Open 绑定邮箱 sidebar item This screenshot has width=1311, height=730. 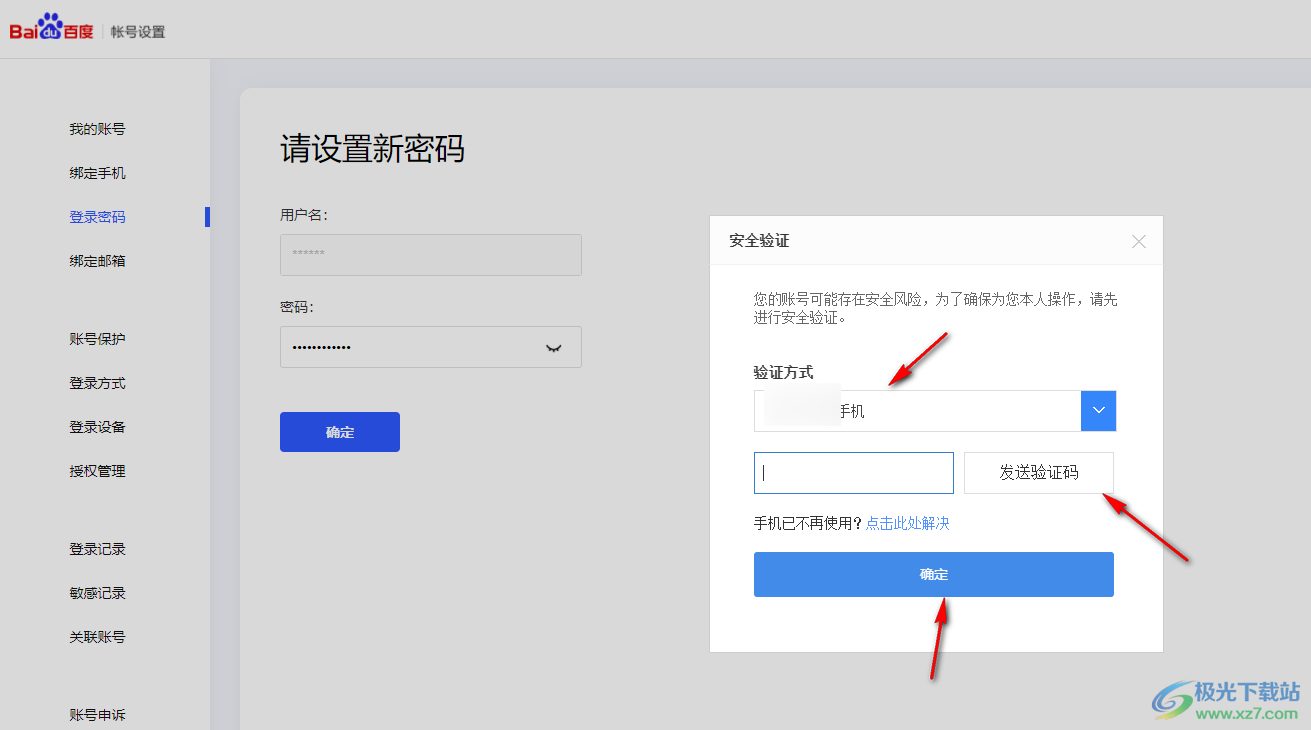(x=97, y=261)
